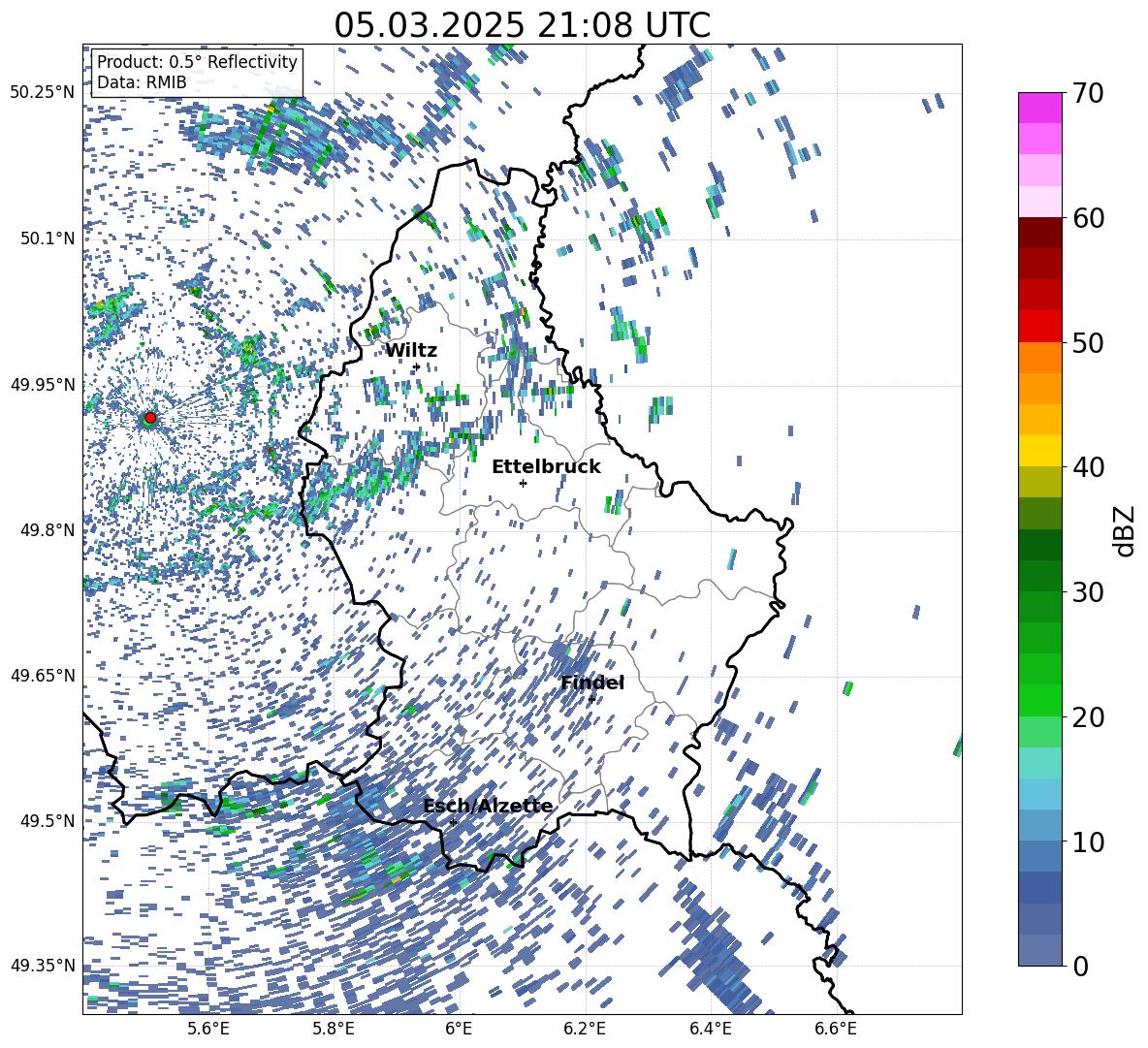Click the 6.6°E longitude label
This screenshot has width=1148, height=1048.
click(x=836, y=1029)
